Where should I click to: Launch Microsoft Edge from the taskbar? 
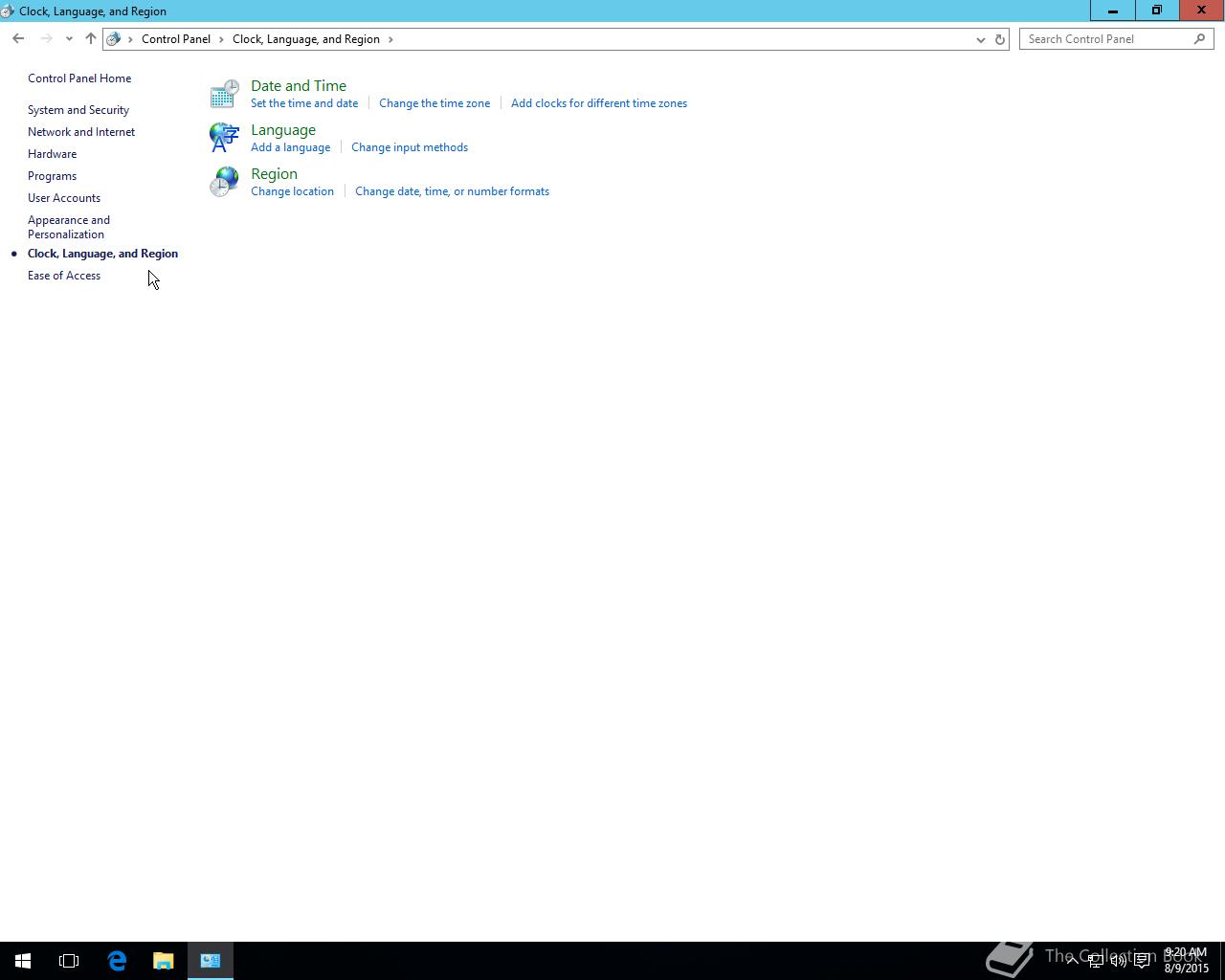117,961
